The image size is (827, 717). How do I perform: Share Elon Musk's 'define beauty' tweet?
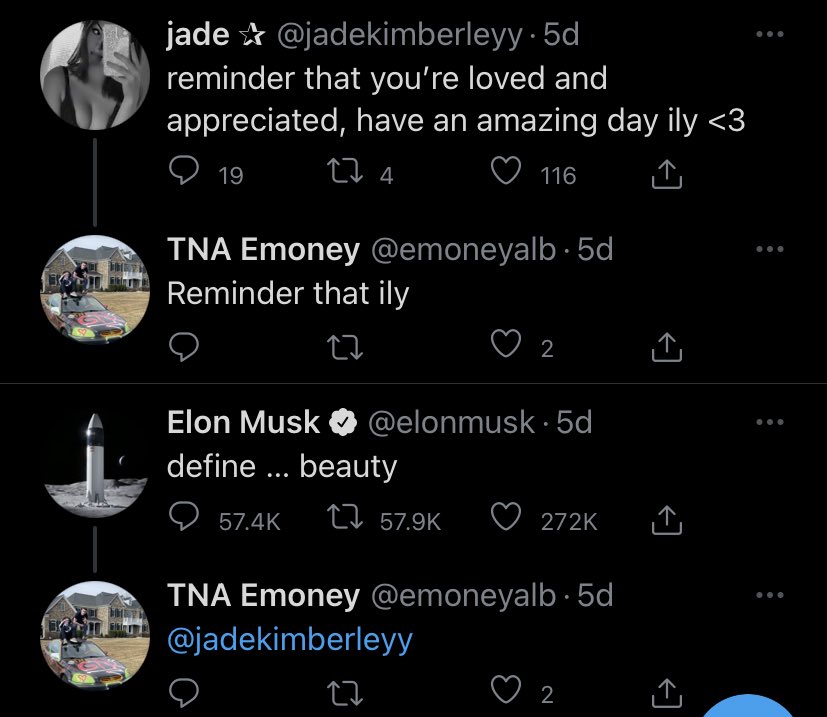pyautogui.click(x=666, y=520)
